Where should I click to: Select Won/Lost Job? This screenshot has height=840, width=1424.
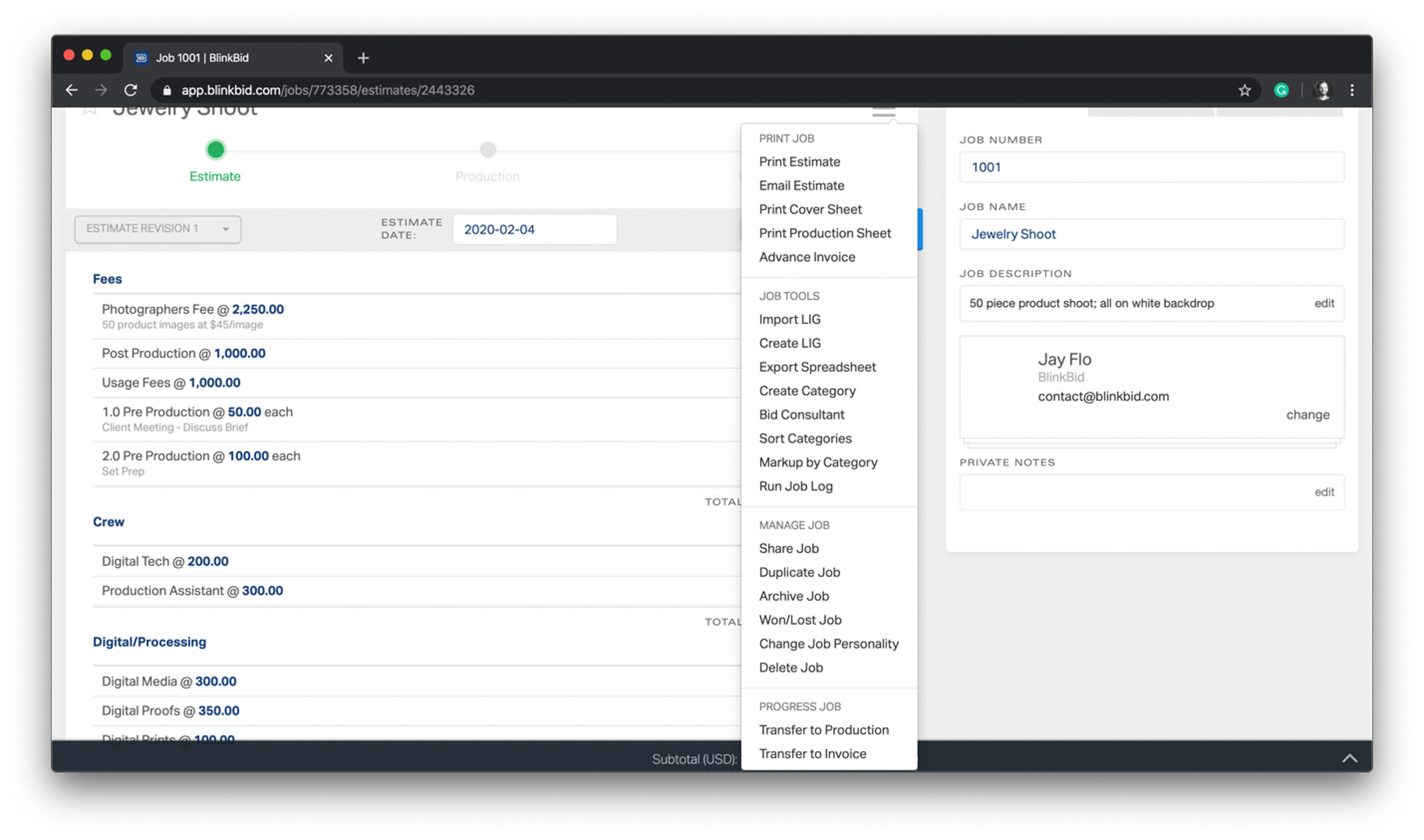click(x=800, y=620)
